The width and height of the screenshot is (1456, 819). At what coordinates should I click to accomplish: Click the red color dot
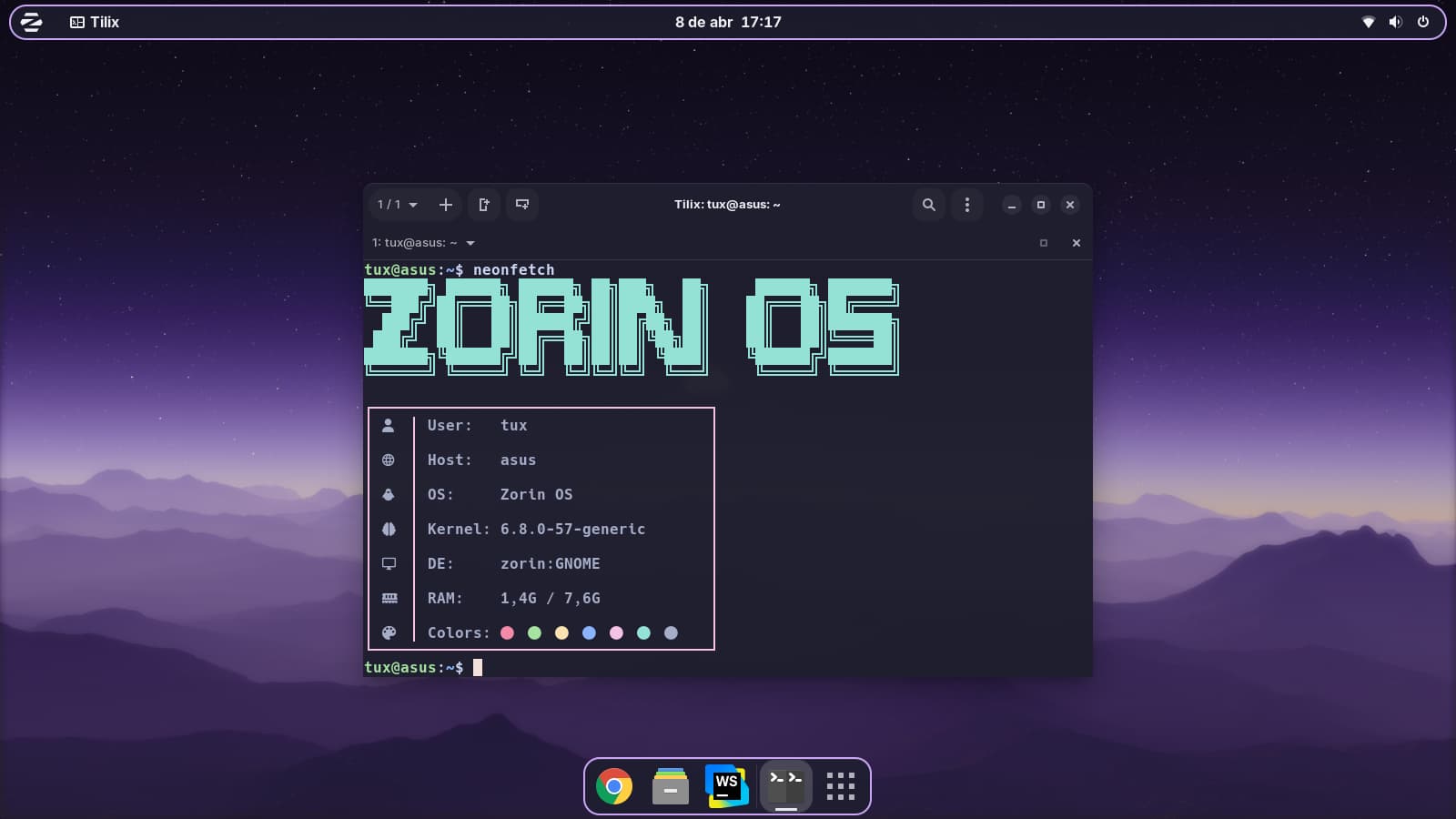[x=508, y=632]
